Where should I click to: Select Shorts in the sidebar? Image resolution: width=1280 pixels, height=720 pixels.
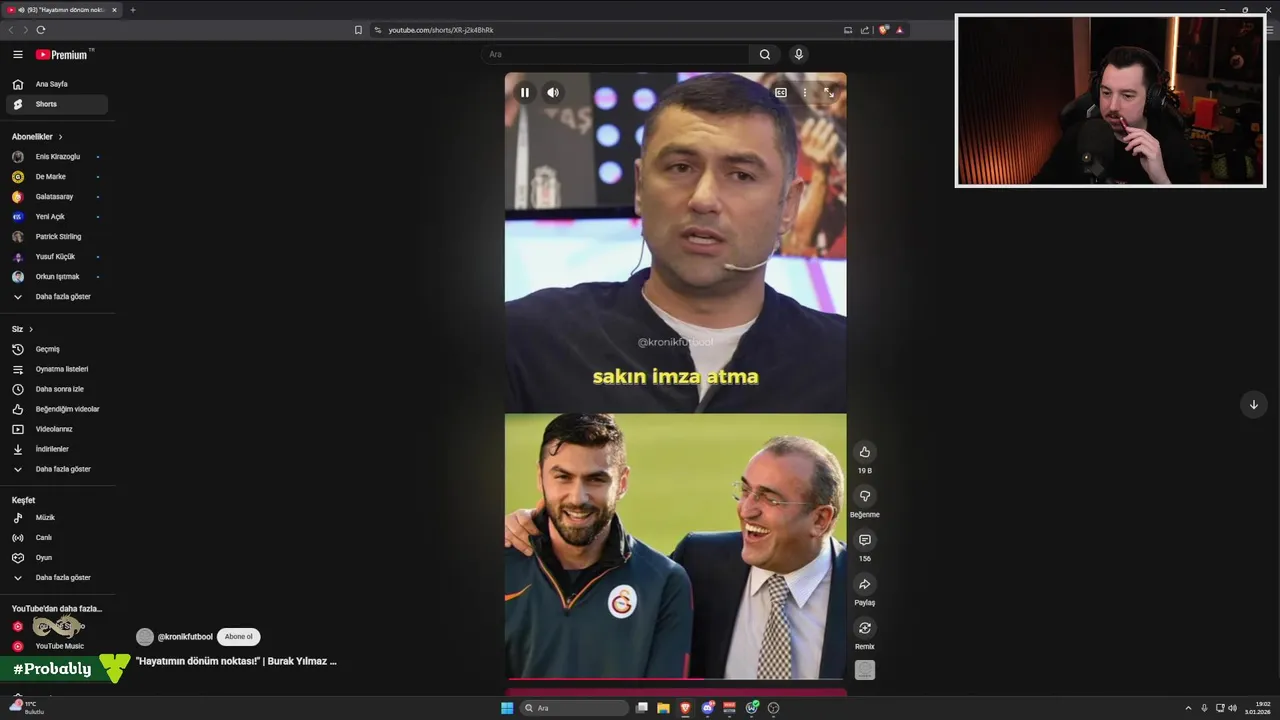pyautogui.click(x=57, y=104)
